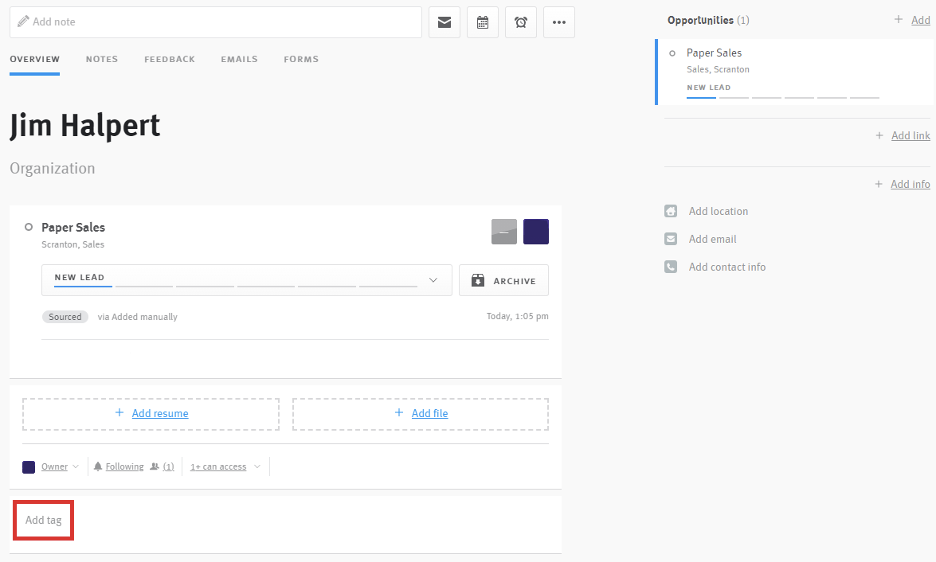Click the 1+ can access link
The image size is (936, 562).
[x=218, y=466]
